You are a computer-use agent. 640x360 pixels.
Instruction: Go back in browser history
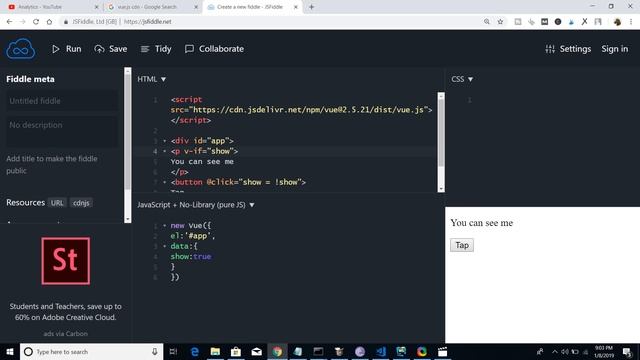[9, 22]
